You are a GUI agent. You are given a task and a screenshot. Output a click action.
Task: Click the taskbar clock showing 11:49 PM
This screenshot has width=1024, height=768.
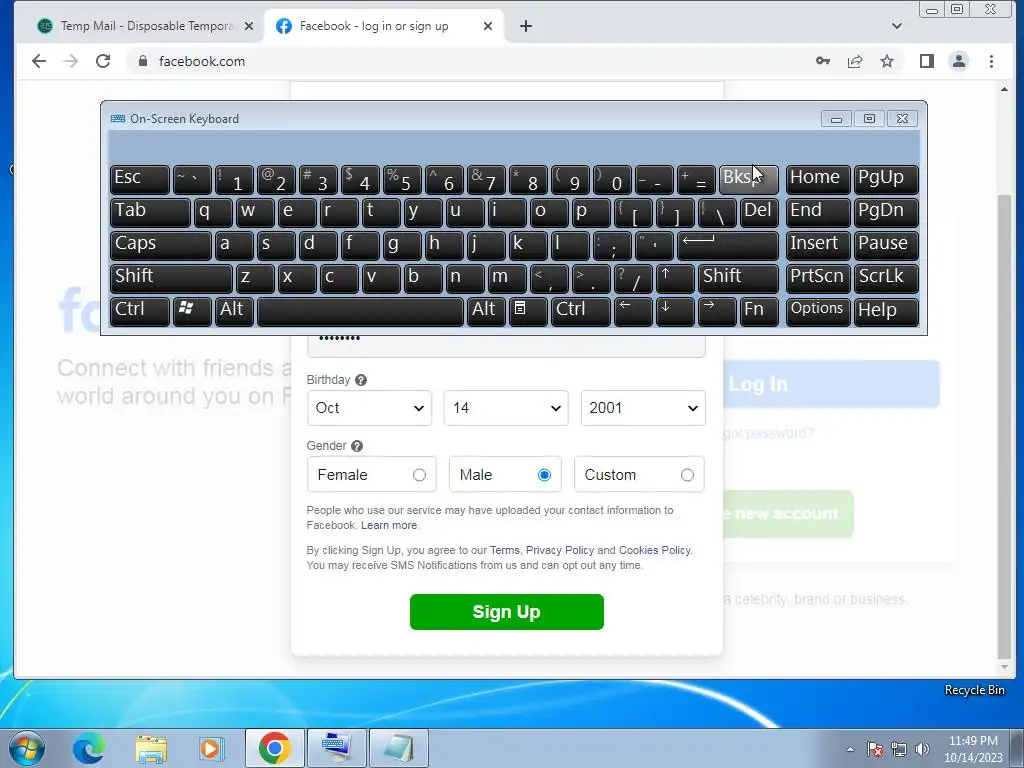tap(973, 749)
